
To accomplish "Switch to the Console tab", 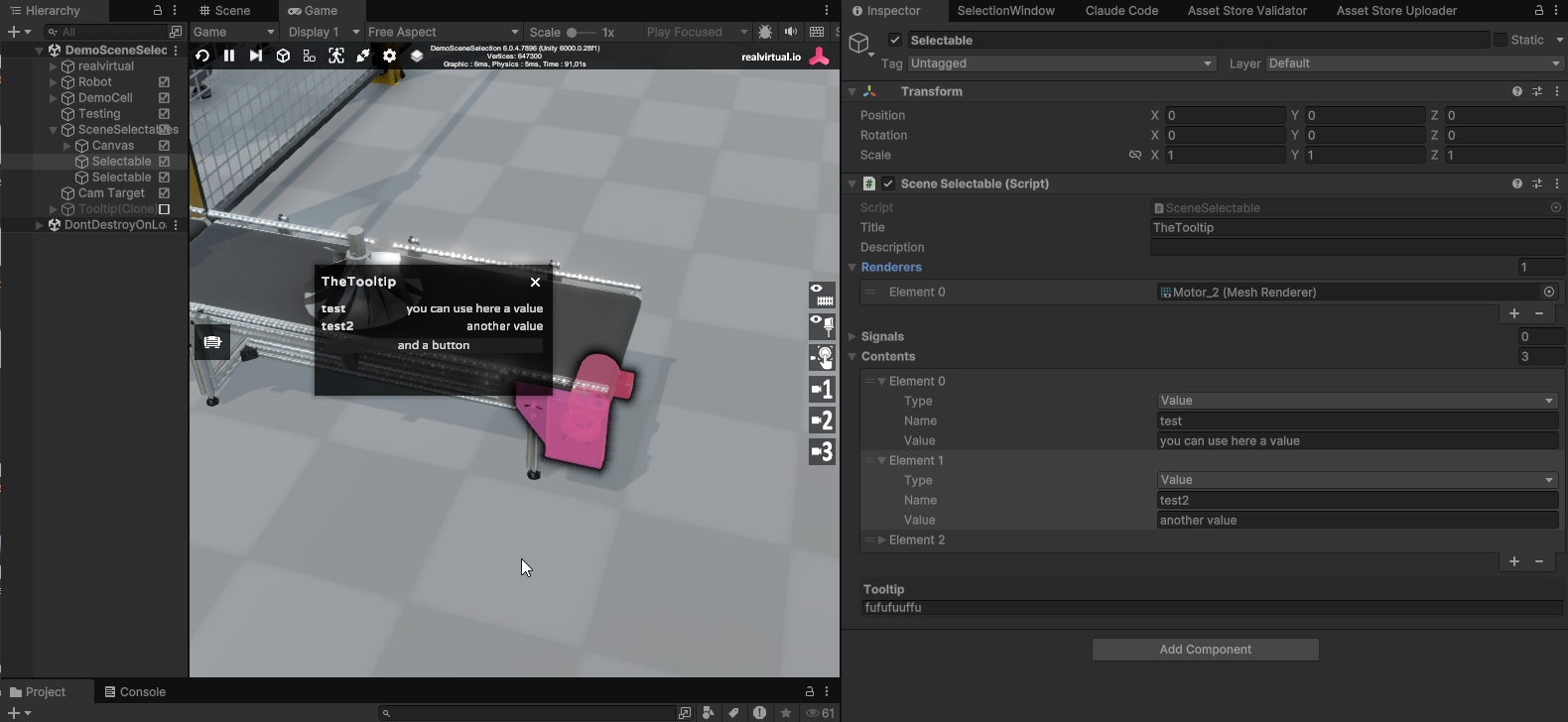I will tap(135, 692).
